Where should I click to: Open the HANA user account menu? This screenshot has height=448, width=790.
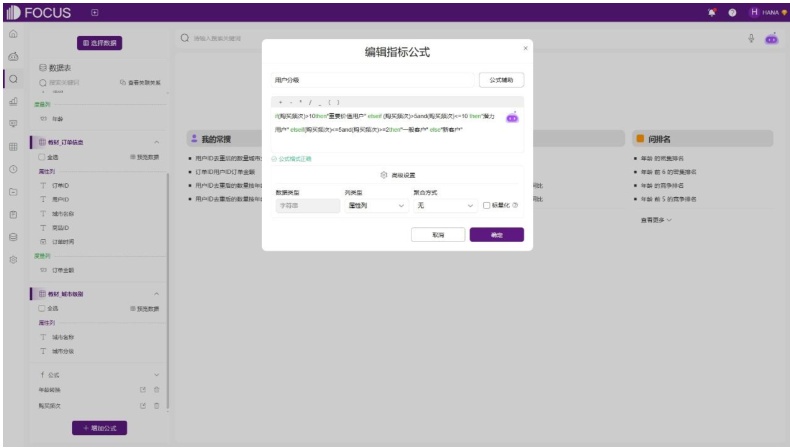pos(768,13)
